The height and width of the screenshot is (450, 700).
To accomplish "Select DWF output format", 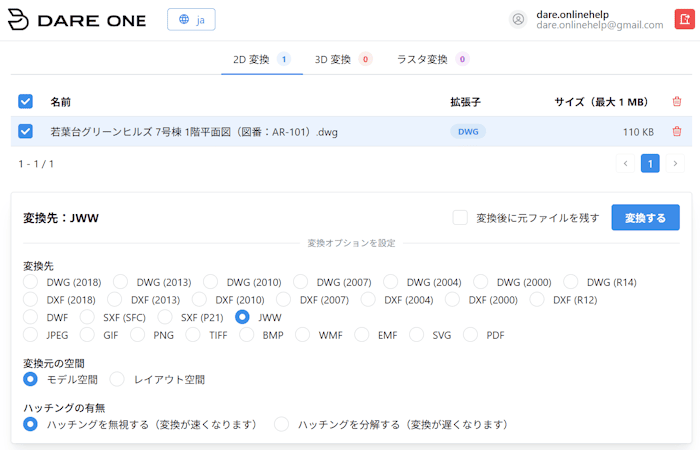I will [x=30, y=317].
